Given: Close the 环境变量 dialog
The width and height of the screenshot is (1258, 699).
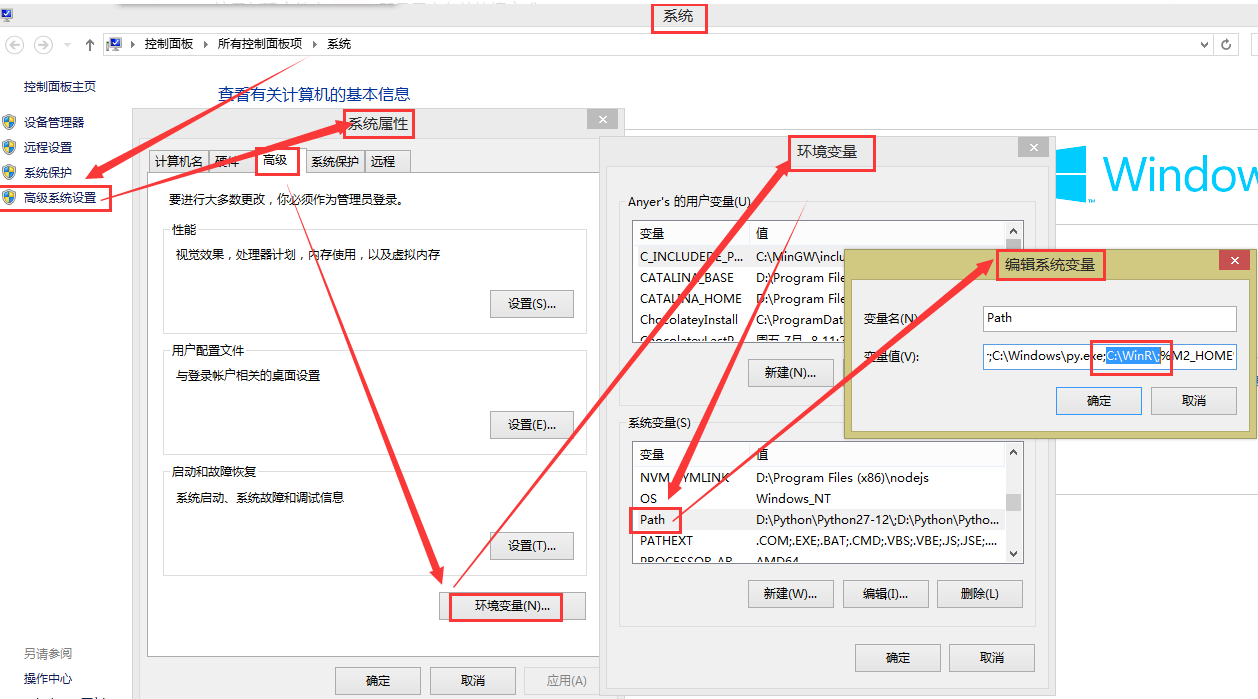Looking at the screenshot, I should 1033,147.
